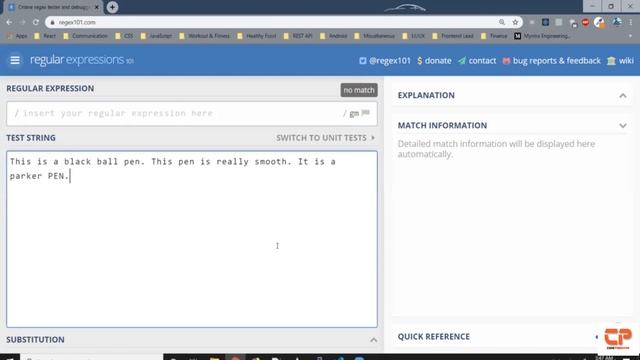The height and width of the screenshot is (360, 640).
Task: Go back in browser history
Action: (9, 22)
